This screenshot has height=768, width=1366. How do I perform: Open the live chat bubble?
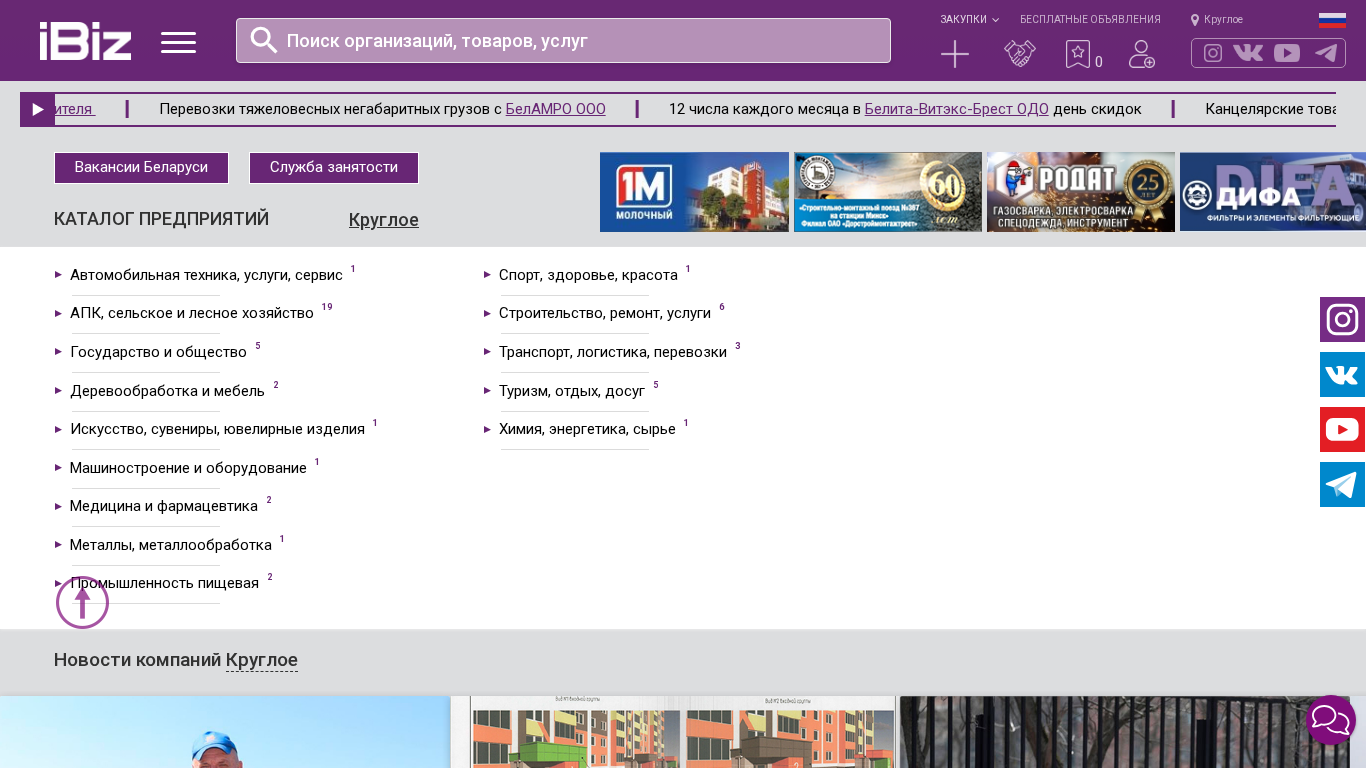point(1330,720)
